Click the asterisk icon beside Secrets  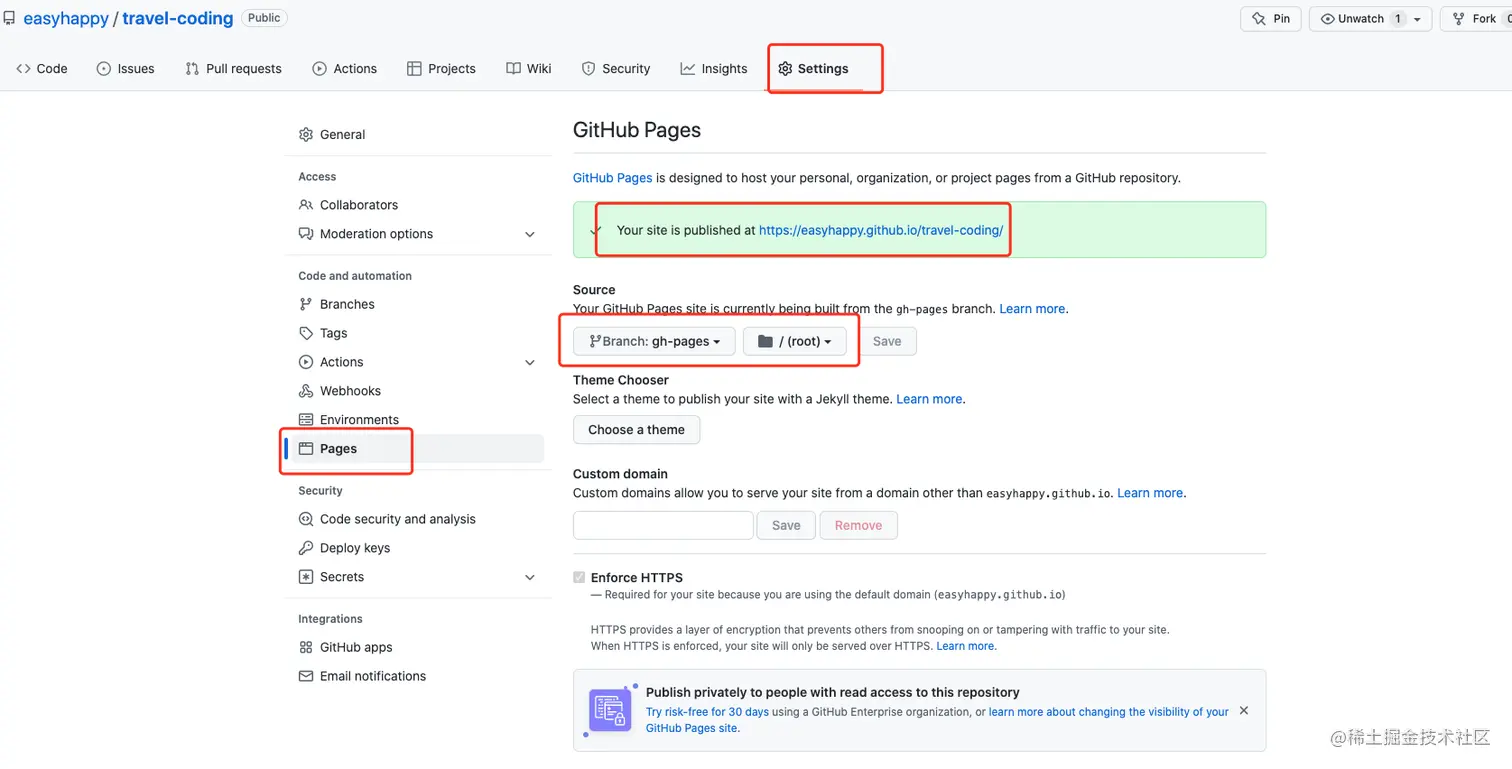click(306, 577)
